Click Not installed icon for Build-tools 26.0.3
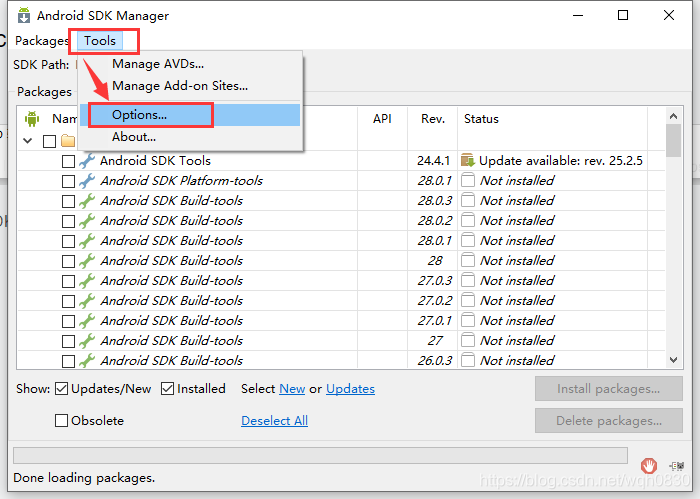Screen dimensions: 700x499 click(467, 360)
